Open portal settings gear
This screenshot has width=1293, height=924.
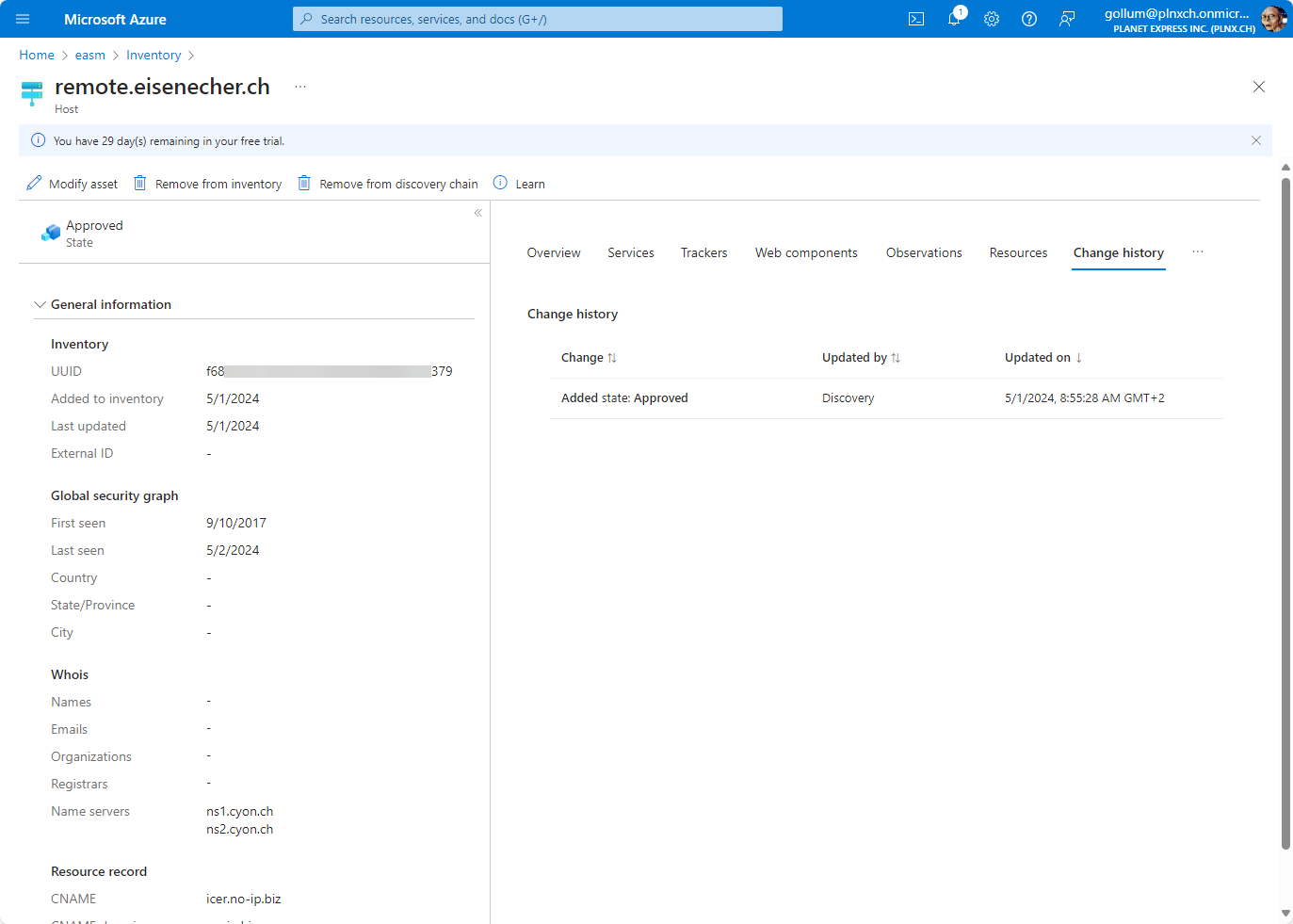pos(992,19)
